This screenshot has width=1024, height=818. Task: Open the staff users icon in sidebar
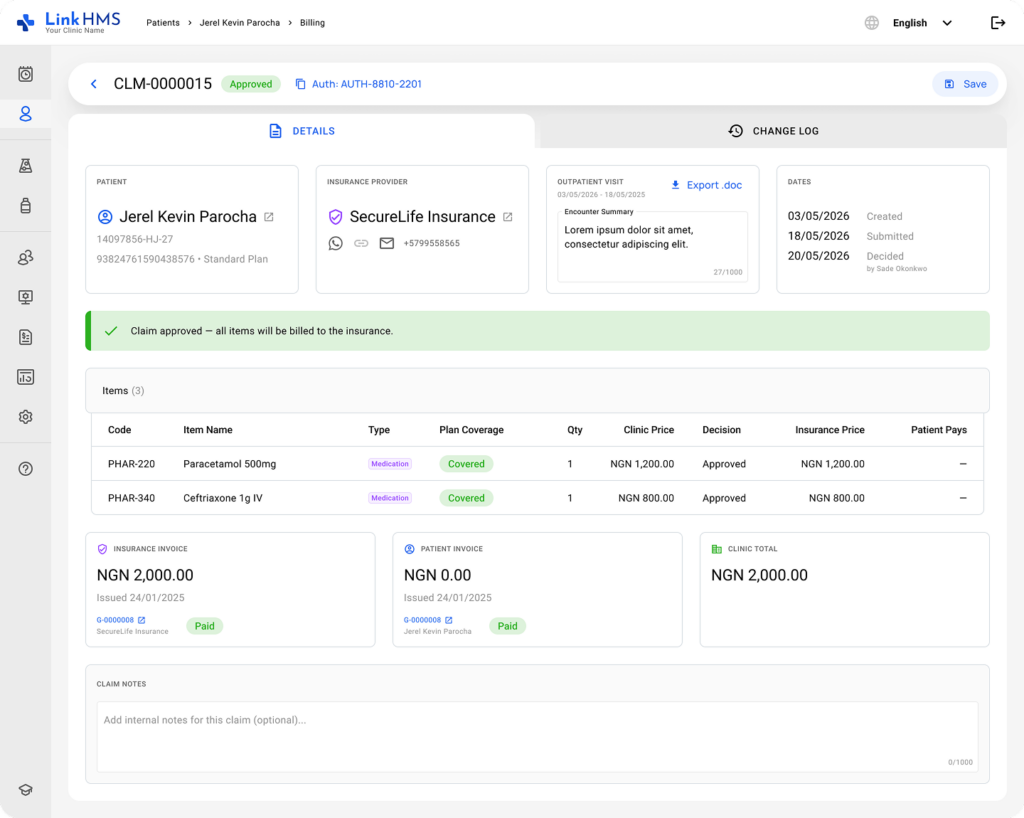click(x=25, y=257)
